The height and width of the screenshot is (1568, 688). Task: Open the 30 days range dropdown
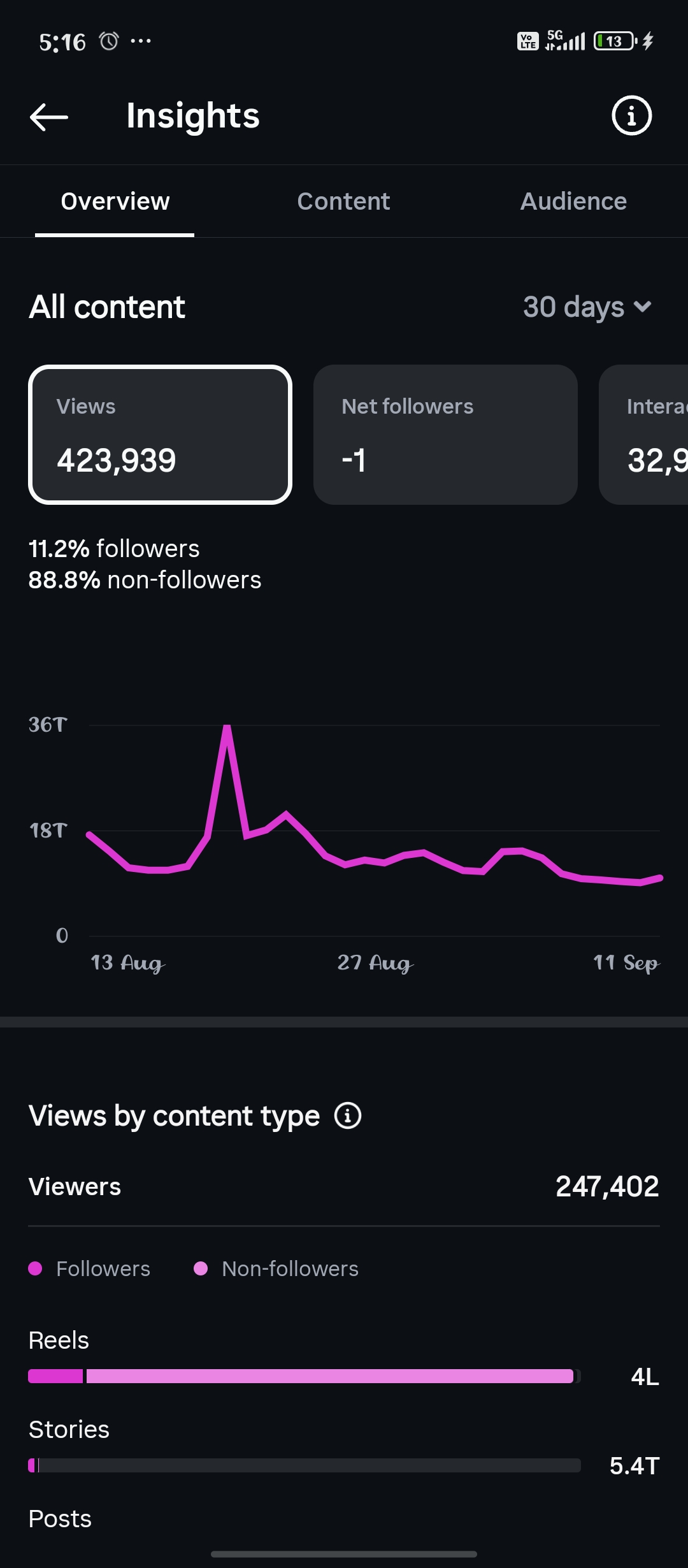[587, 307]
